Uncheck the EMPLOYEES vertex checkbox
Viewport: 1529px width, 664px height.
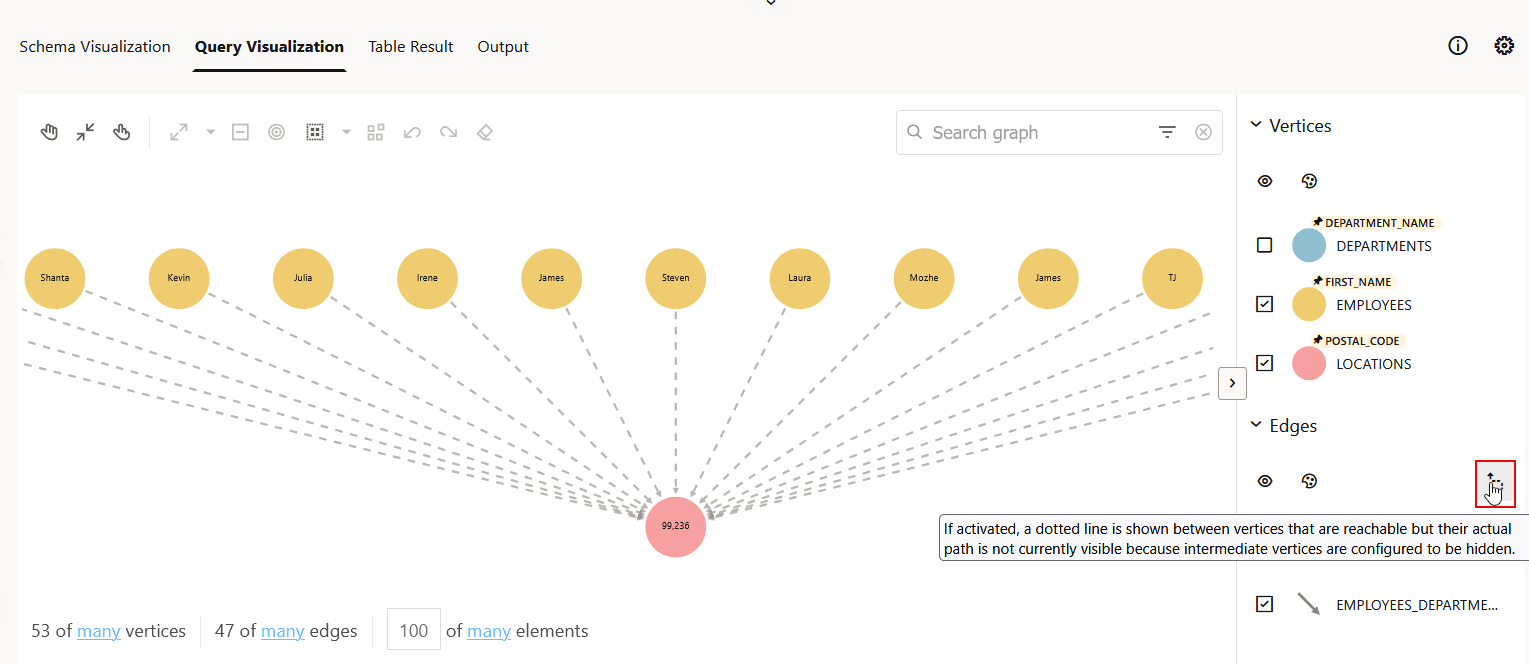point(1265,304)
